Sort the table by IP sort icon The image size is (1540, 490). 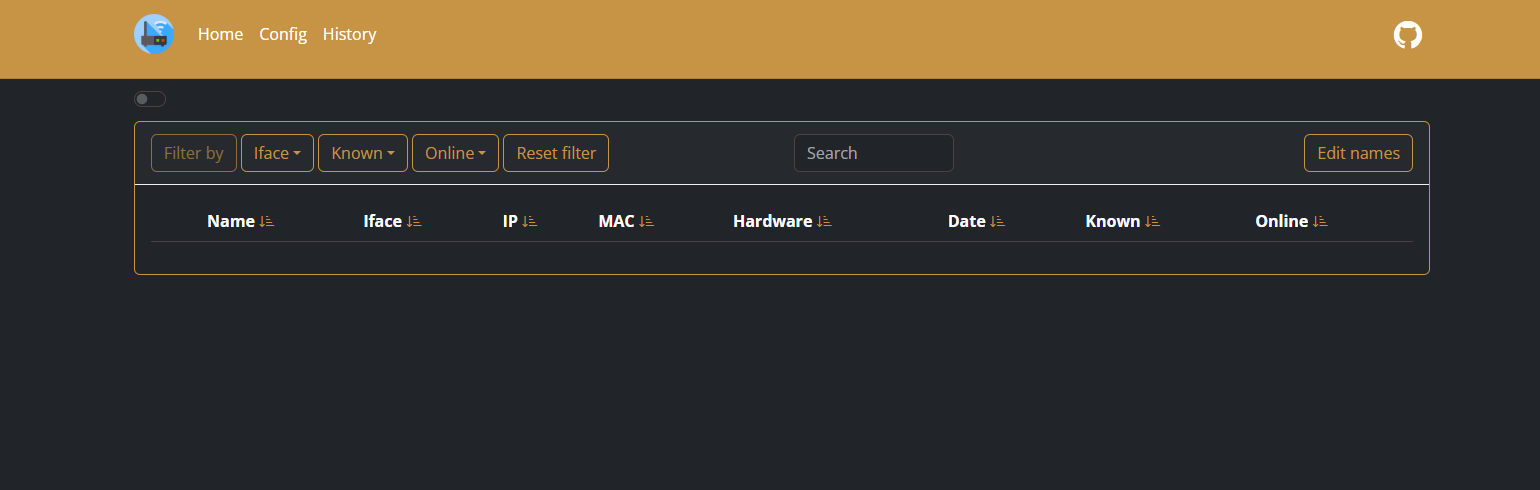[530, 222]
